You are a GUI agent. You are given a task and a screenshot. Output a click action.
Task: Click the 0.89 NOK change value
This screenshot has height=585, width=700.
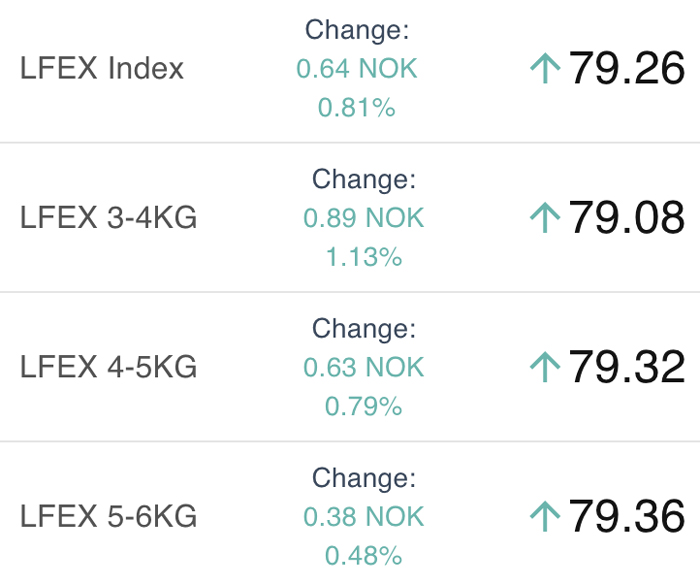pos(363,218)
